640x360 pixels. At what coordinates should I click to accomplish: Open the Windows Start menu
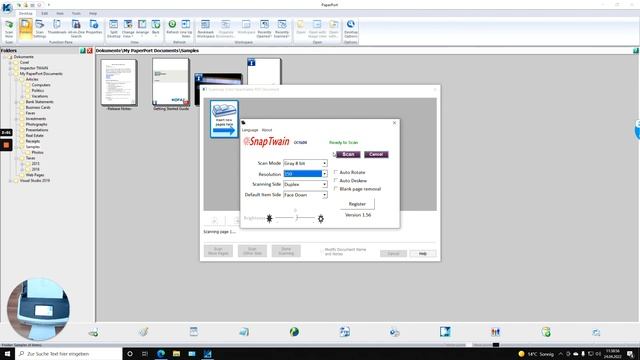(x=7, y=353)
